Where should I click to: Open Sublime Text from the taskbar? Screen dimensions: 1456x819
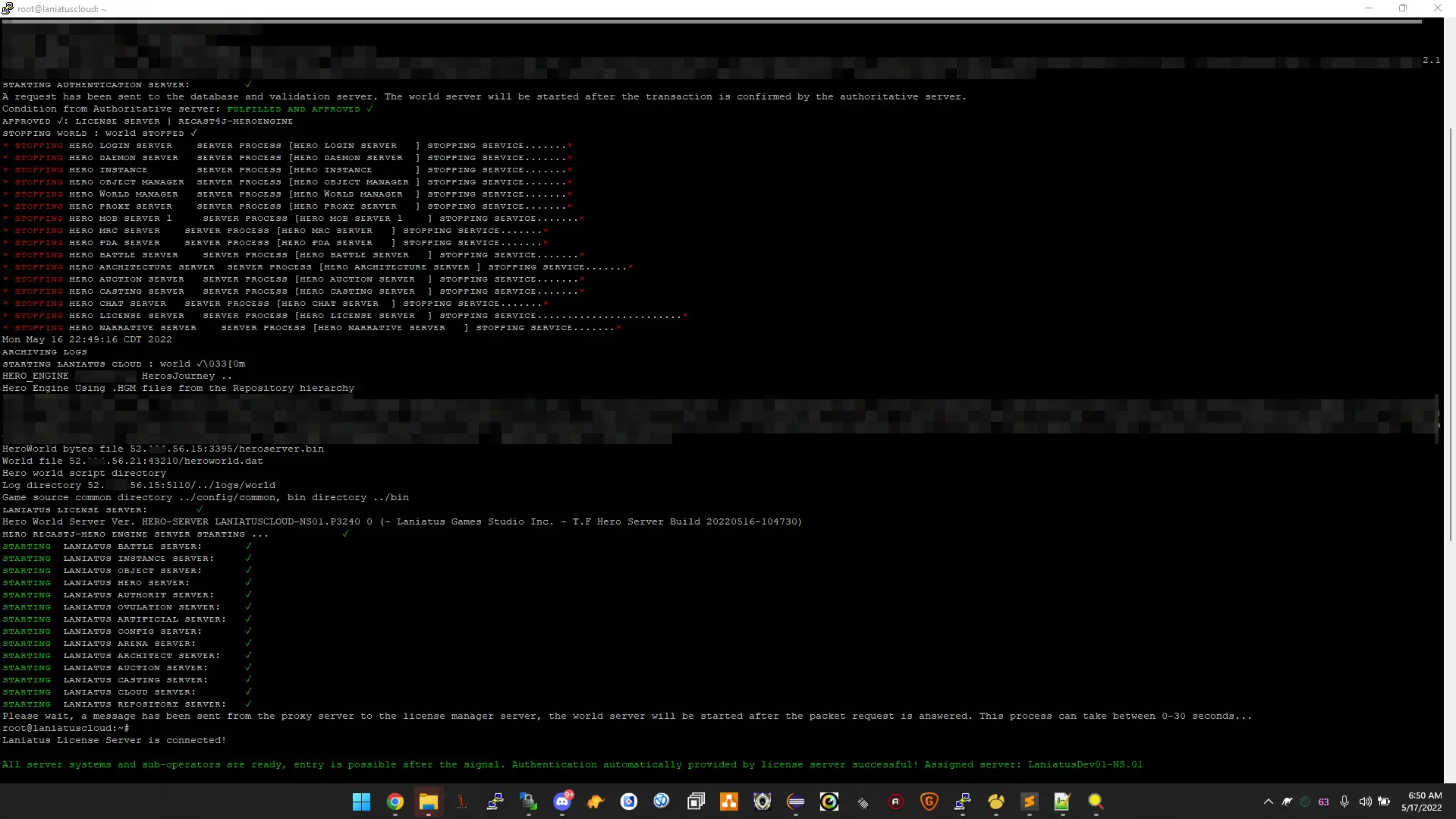pyautogui.click(x=1030, y=802)
